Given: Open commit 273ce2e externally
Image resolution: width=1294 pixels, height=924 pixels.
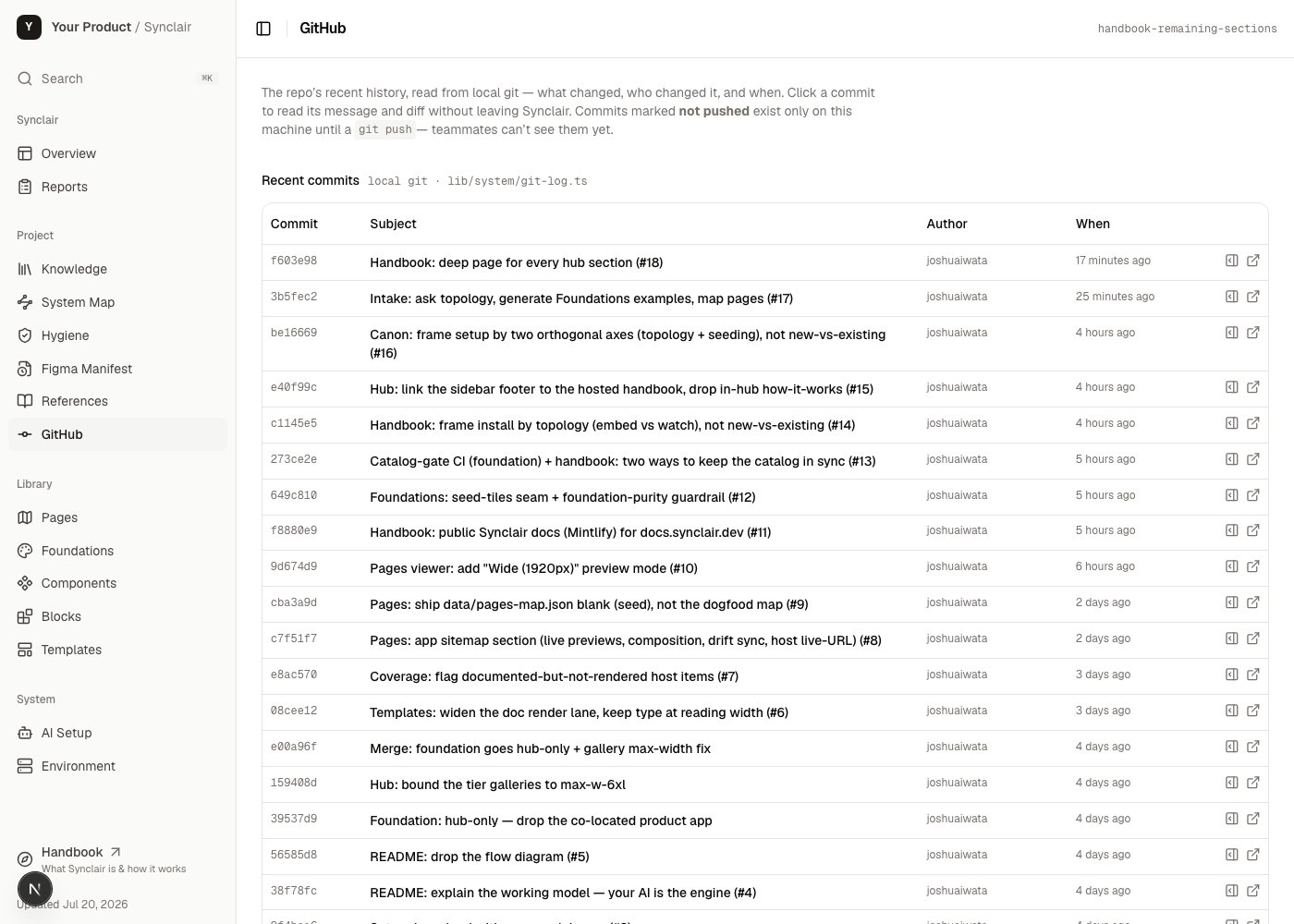Looking at the screenshot, I should 1253,459.
